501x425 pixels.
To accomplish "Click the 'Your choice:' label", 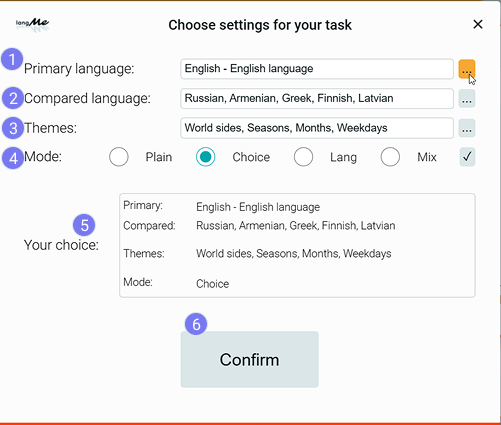I will [61, 245].
